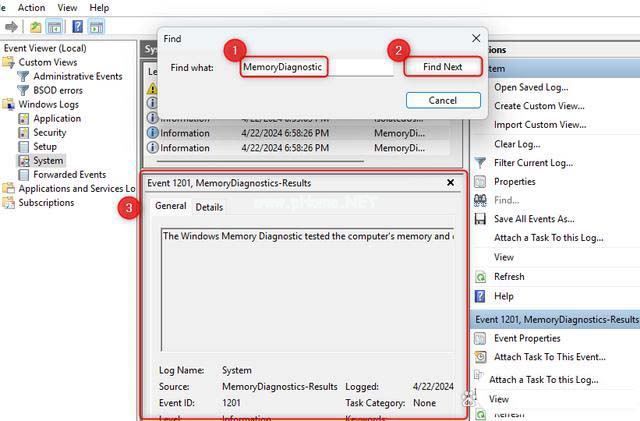Screen dimensions: 640x421
Task: Click the Security log icon
Action: [x=24, y=133]
